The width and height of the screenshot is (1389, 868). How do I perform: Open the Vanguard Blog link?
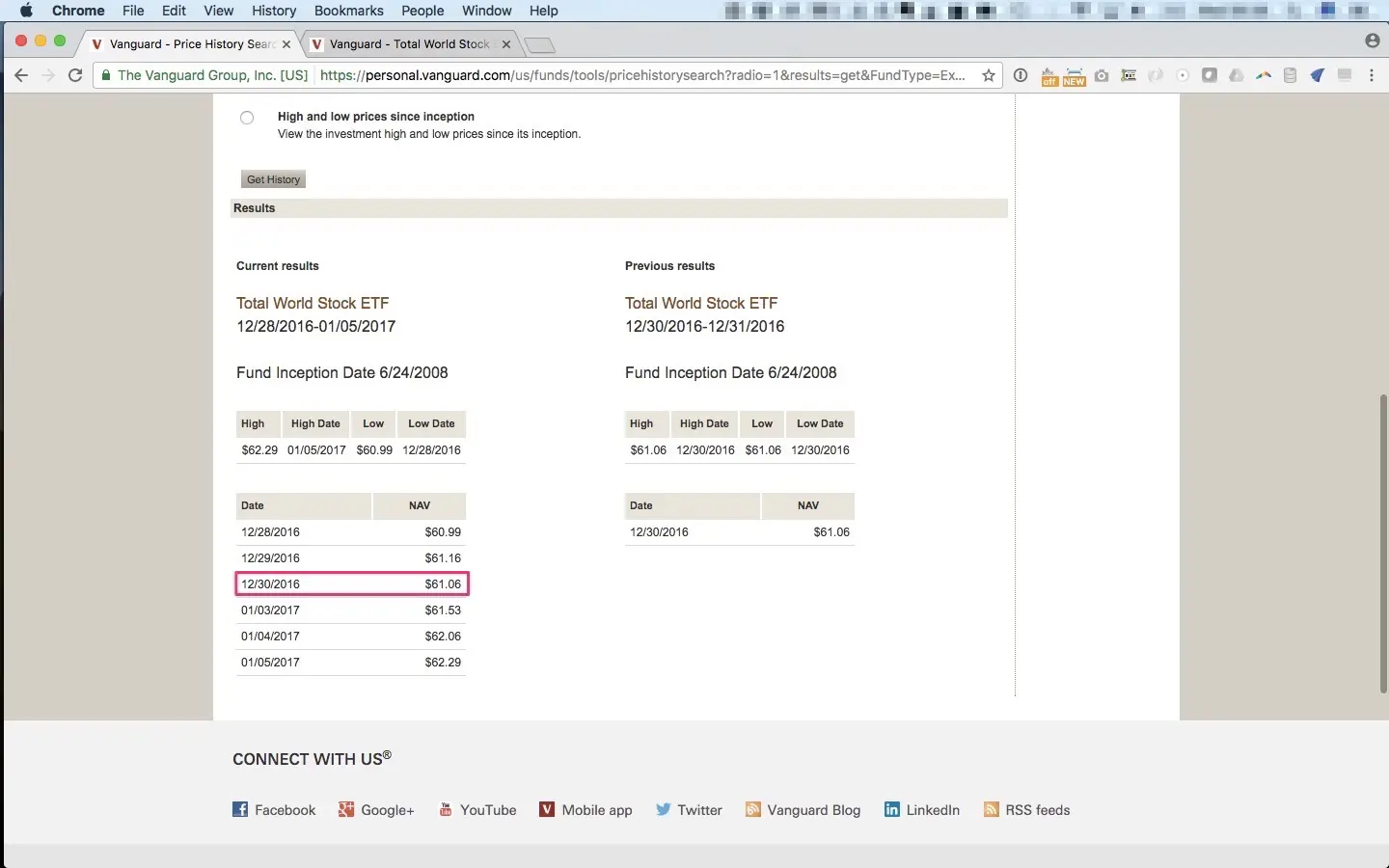point(814,810)
